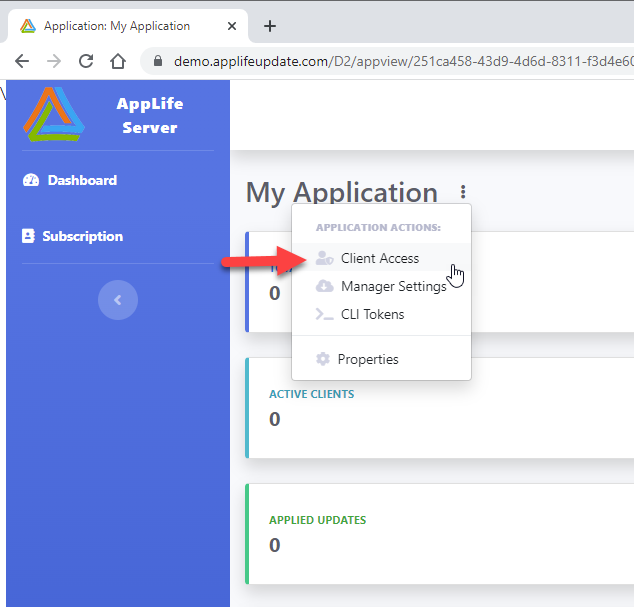
Task: Close the Application: My Application tab
Action: click(x=232, y=26)
